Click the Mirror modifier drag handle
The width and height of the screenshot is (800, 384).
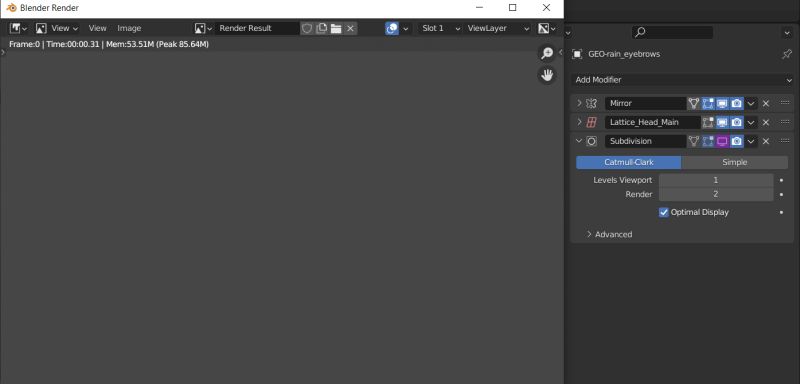point(785,103)
